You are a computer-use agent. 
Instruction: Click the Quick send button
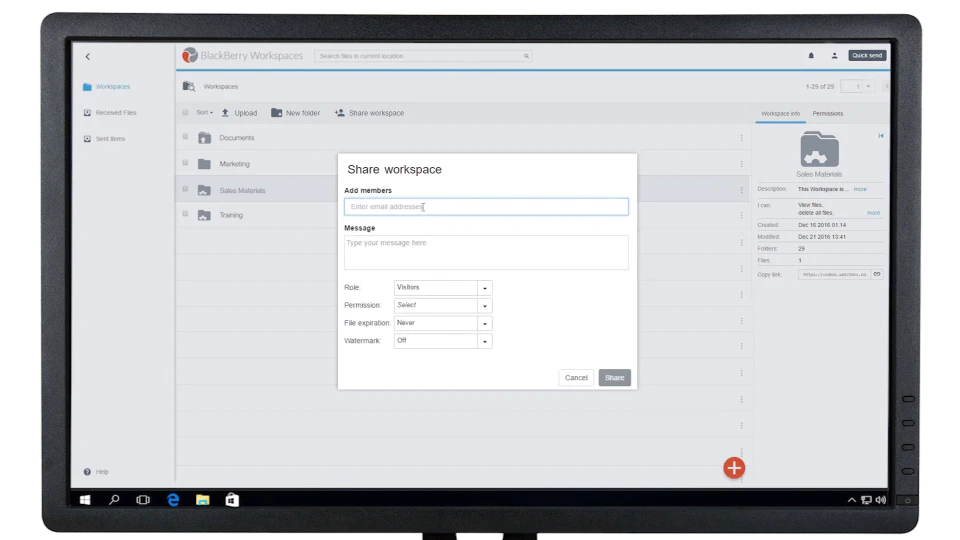click(x=867, y=56)
